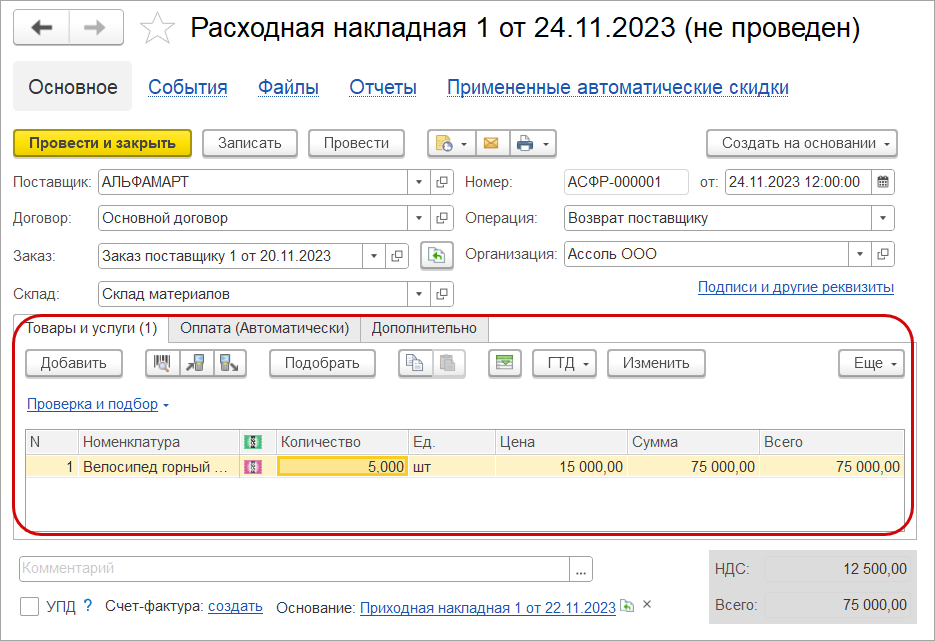Click the envelope email icon
Viewport: 935px width, 641px height.
(x=490, y=143)
